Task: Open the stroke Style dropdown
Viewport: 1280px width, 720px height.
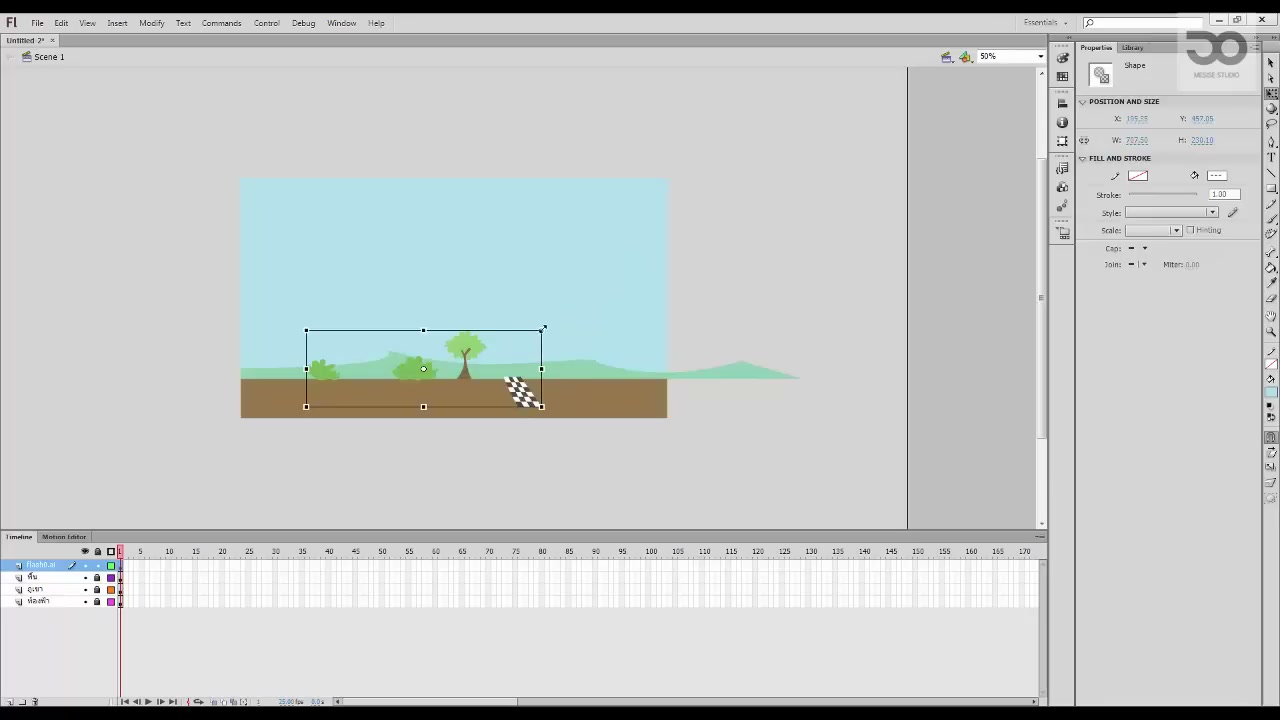Action: [1171, 213]
